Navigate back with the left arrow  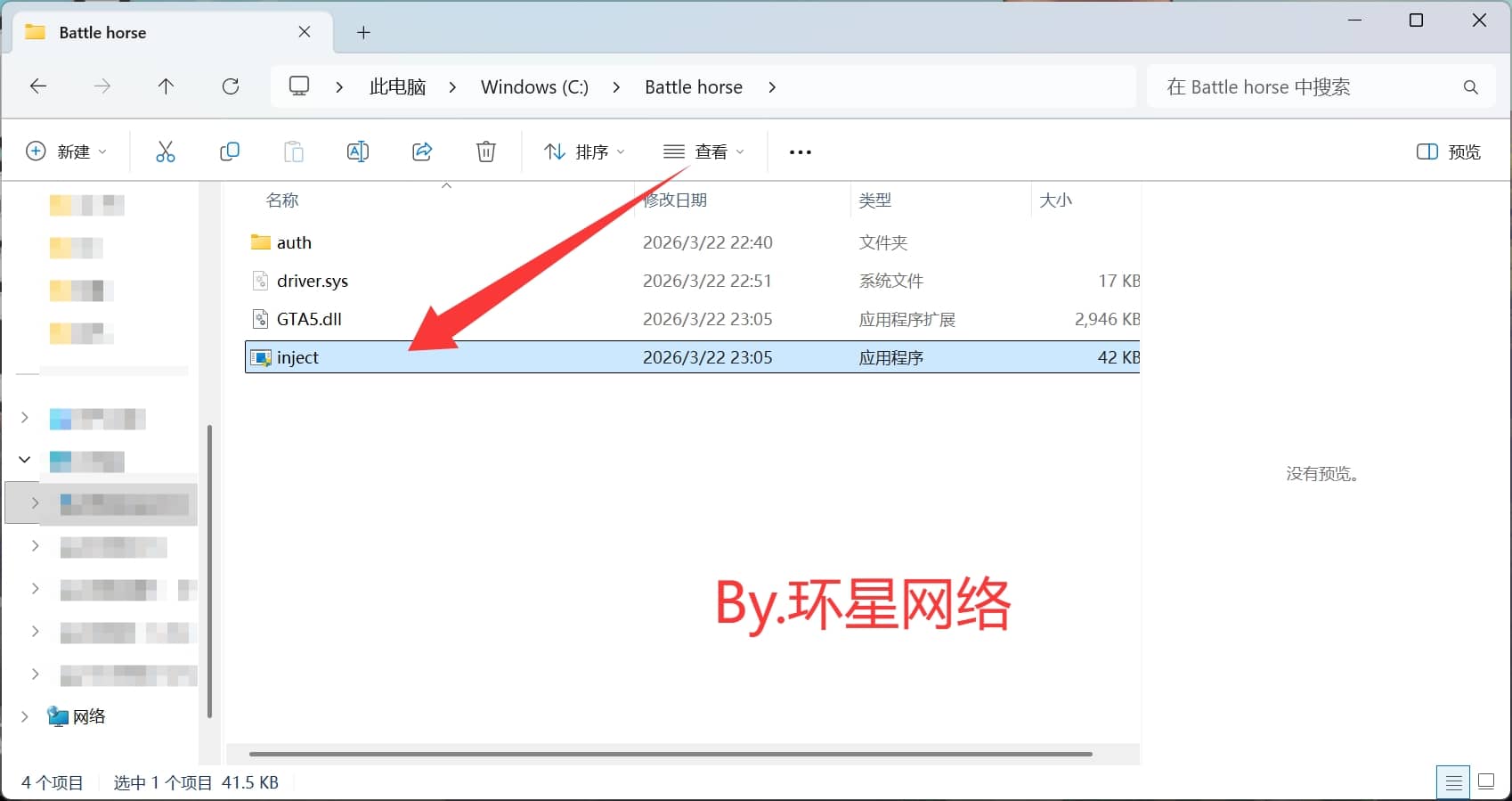38,86
